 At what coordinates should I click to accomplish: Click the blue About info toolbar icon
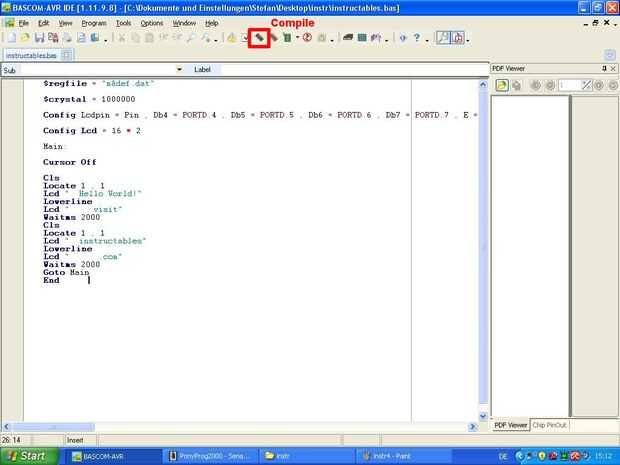[403, 38]
